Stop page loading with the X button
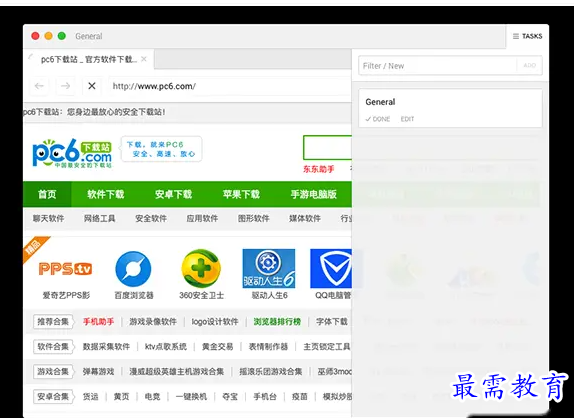 coord(92,86)
